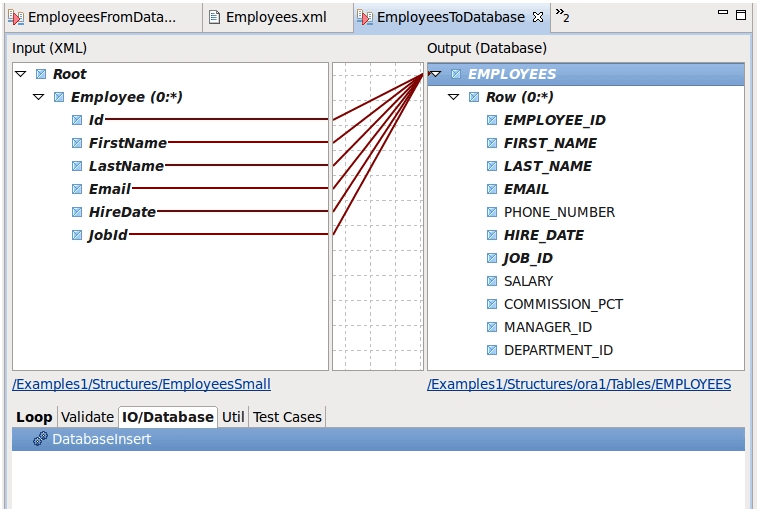763x513 pixels.
Task: Switch to the Validate tab
Action: 87,417
